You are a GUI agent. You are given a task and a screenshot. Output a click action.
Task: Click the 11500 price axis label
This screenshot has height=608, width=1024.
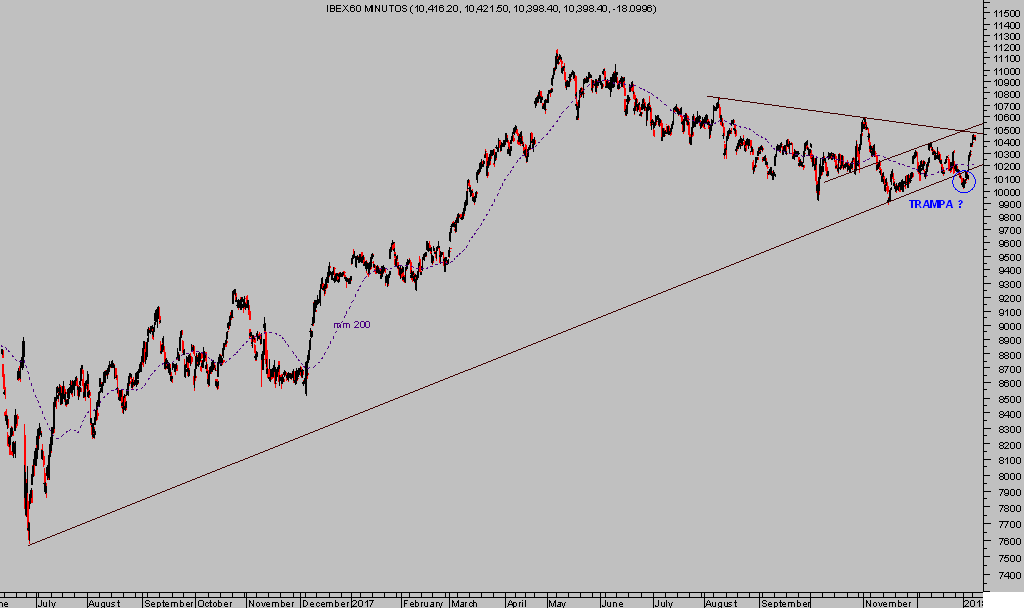click(x=1006, y=11)
